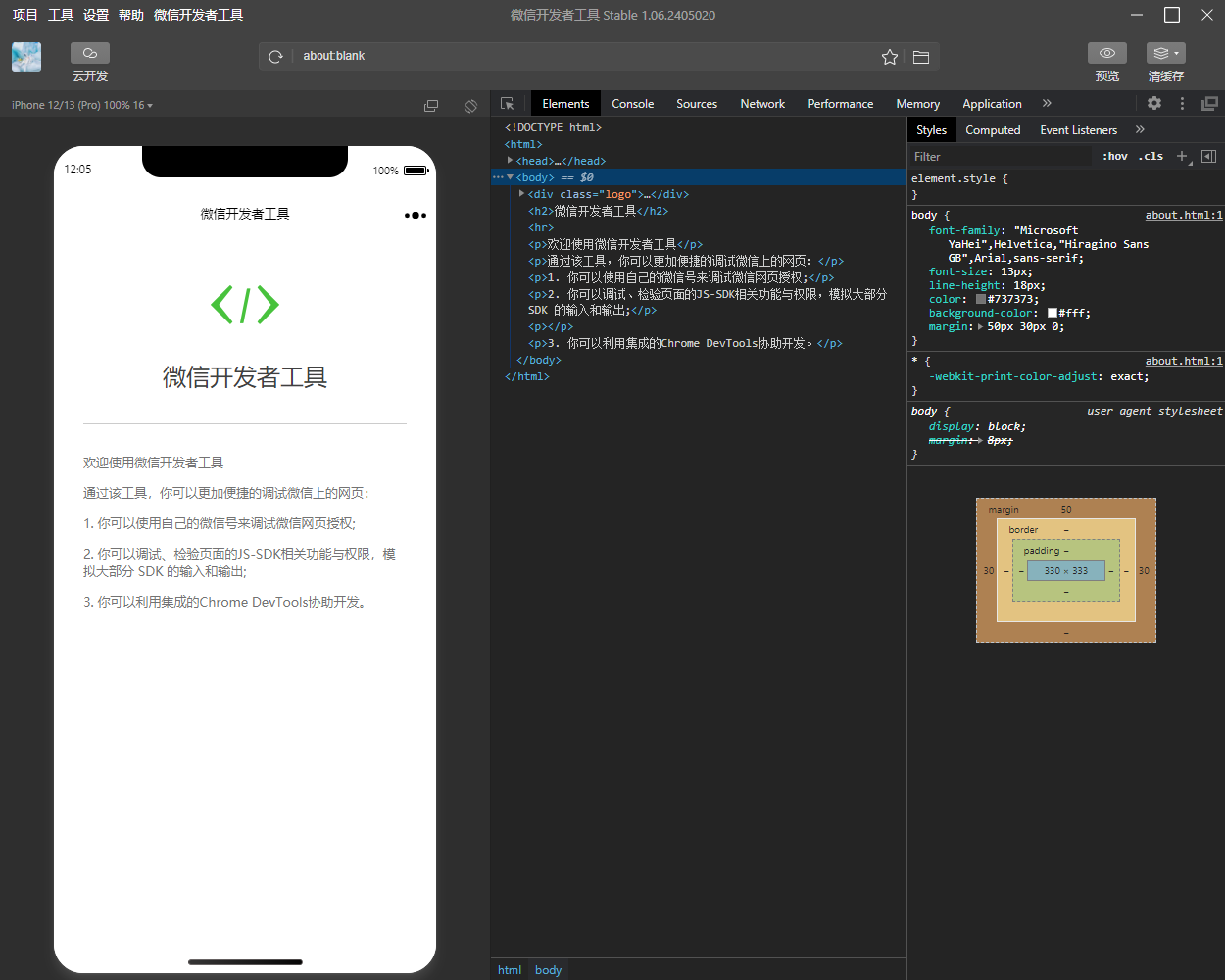The height and width of the screenshot is (980, 1225).
Task: Click the 清缓存 layers icon
Action: [x=1165, y=53]
